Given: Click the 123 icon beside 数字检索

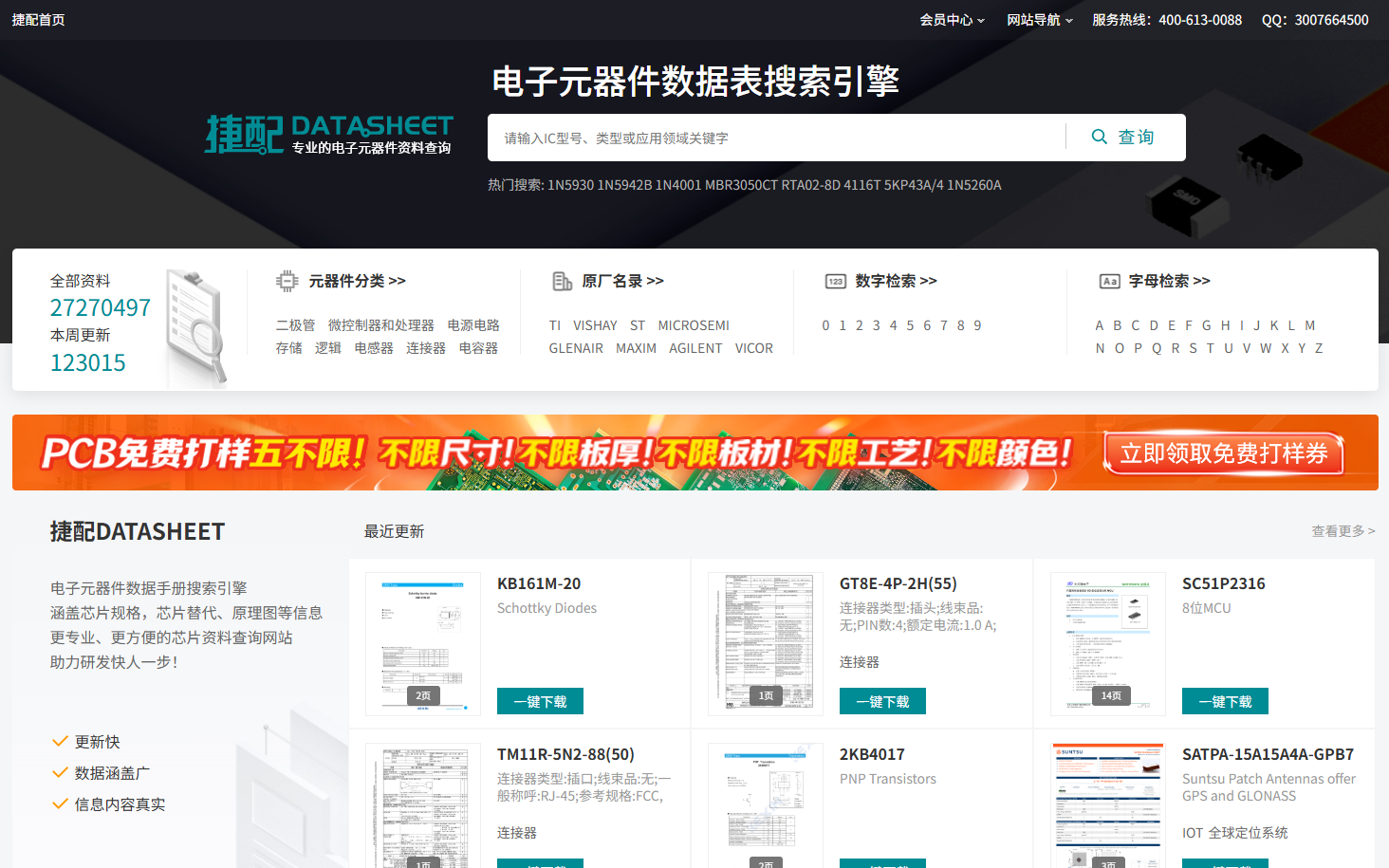Looking at the screenshot, I should point(835,281).
